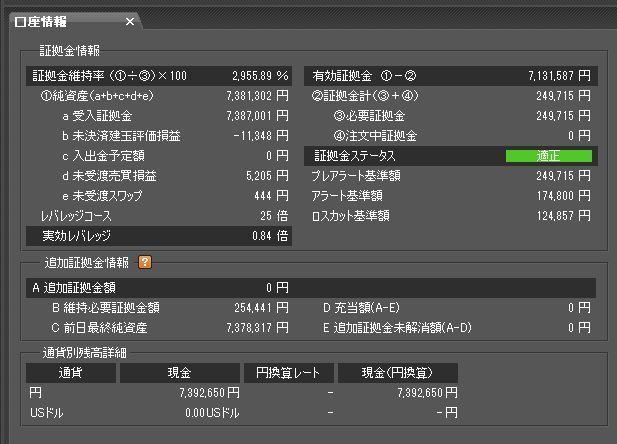Click the ロスカット基準額 label

point(351,215)
